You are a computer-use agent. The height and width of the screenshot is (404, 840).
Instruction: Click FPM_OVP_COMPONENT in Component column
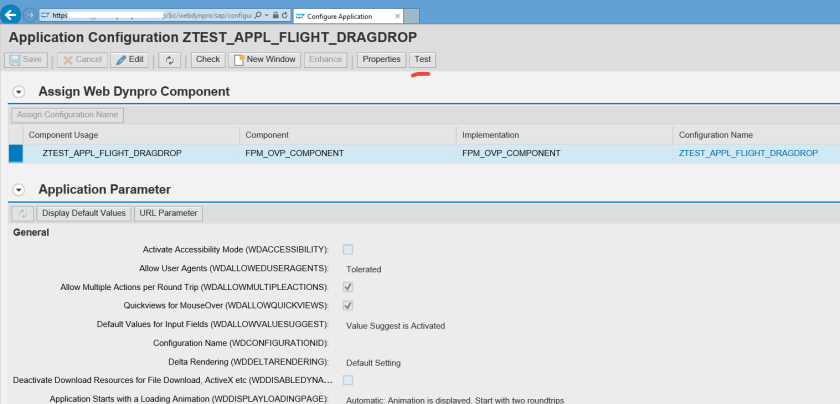(x=295, y=153)
